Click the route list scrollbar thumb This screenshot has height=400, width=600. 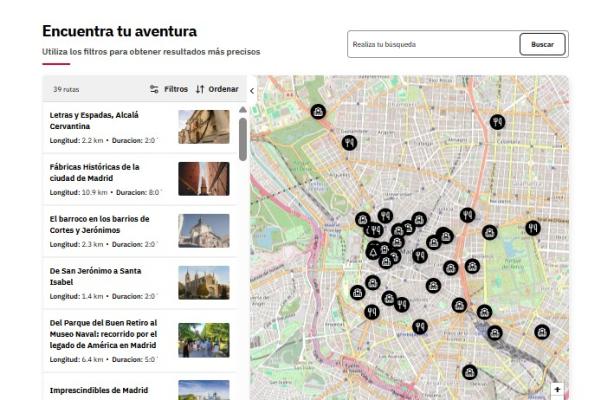243,139
